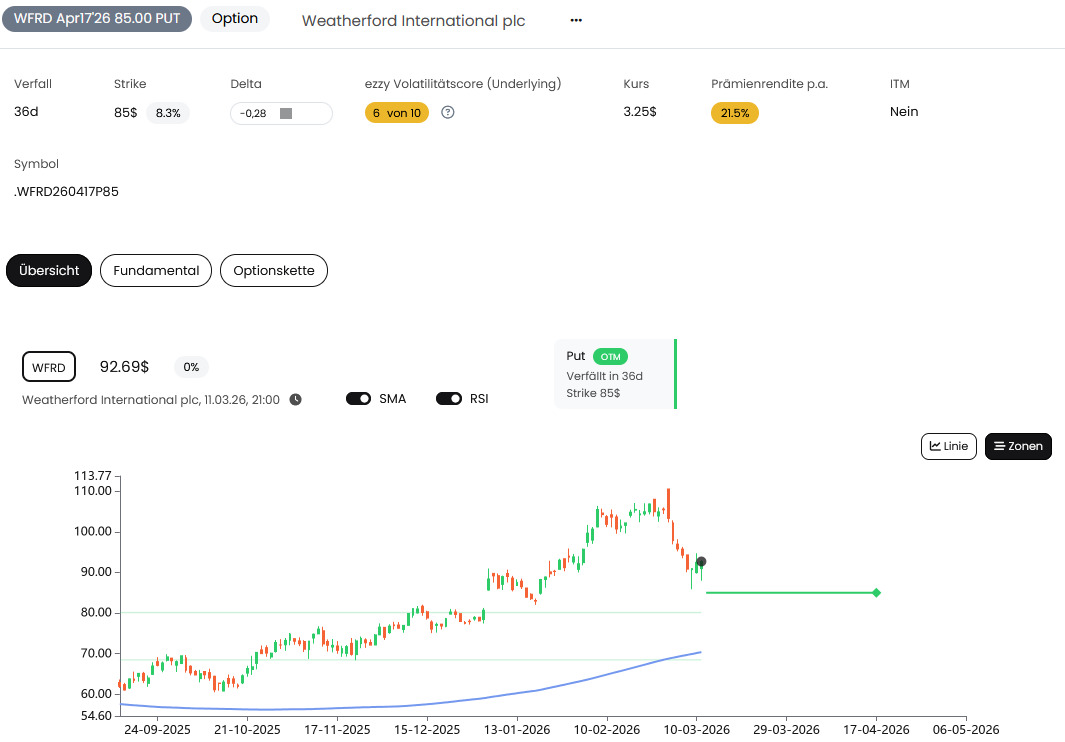Open the Optionskette tab

tap(274, 271)
